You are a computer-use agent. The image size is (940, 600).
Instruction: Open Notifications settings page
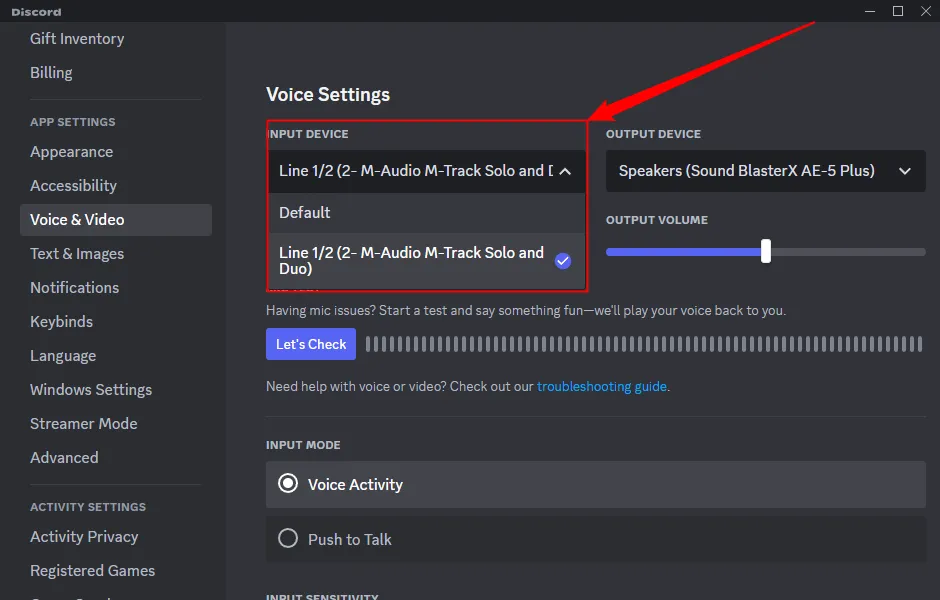(74, 288)
